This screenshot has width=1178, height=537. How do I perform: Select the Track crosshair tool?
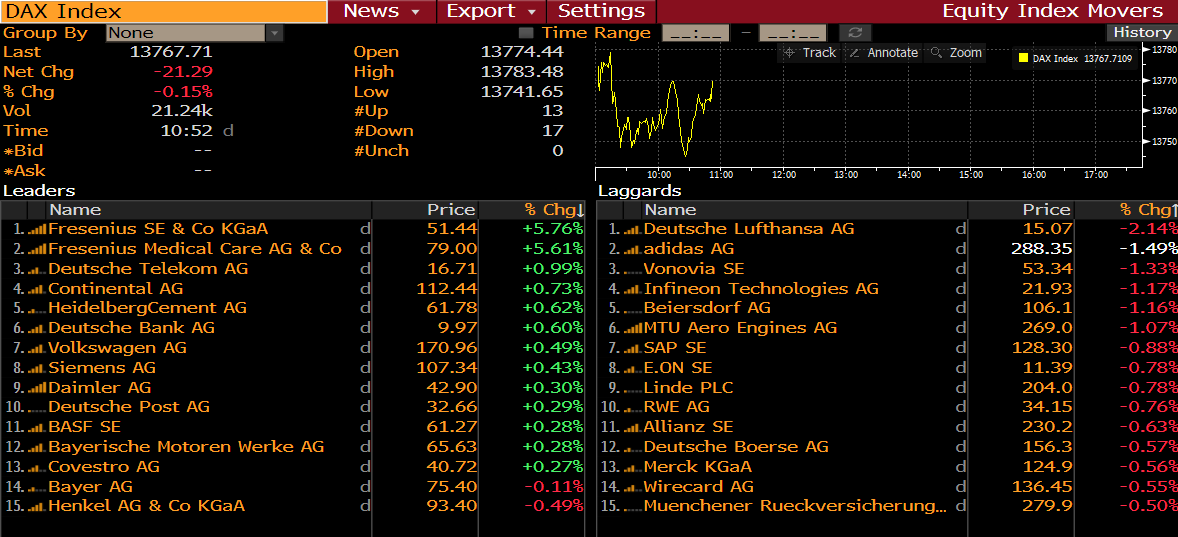pyautogui.click(x=809, y=53)
